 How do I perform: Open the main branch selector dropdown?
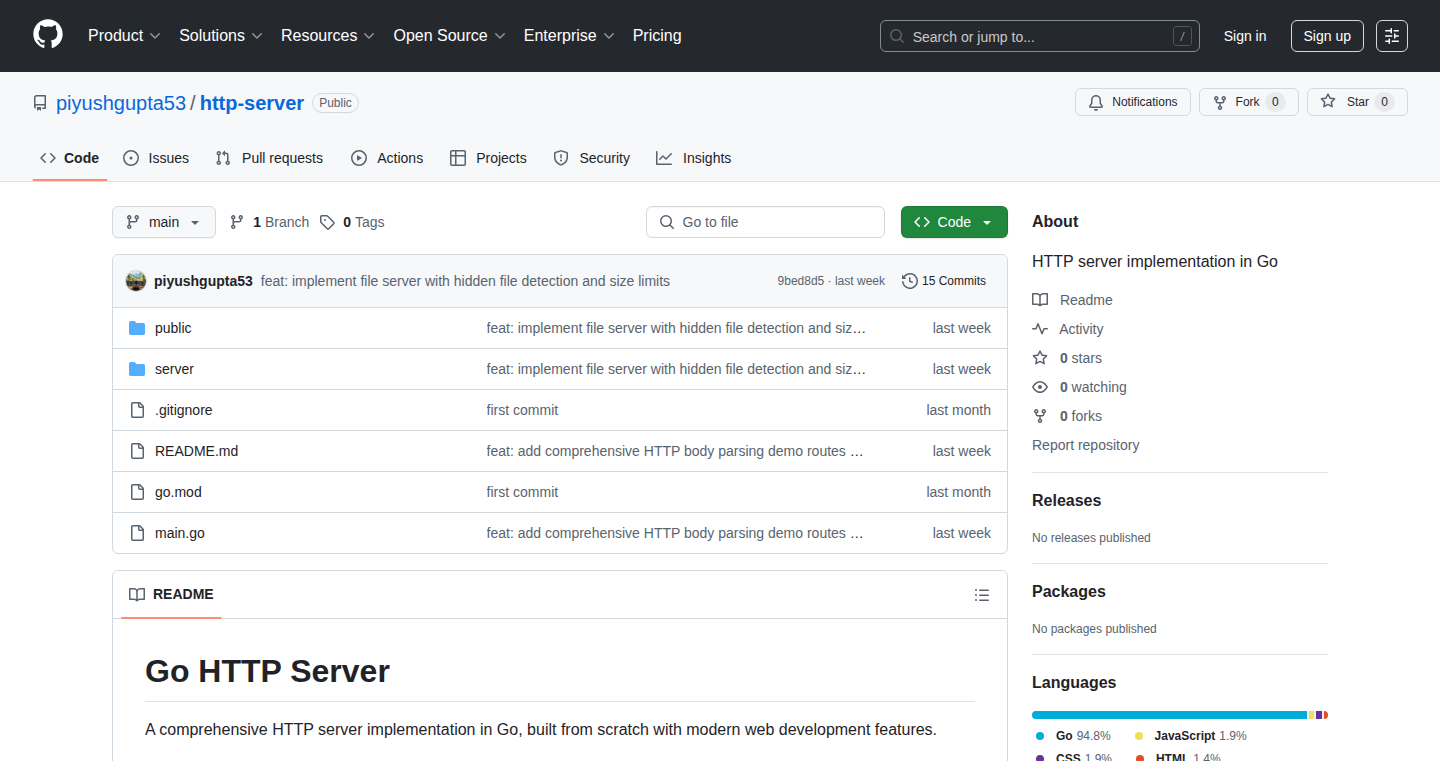coord(164,222)
